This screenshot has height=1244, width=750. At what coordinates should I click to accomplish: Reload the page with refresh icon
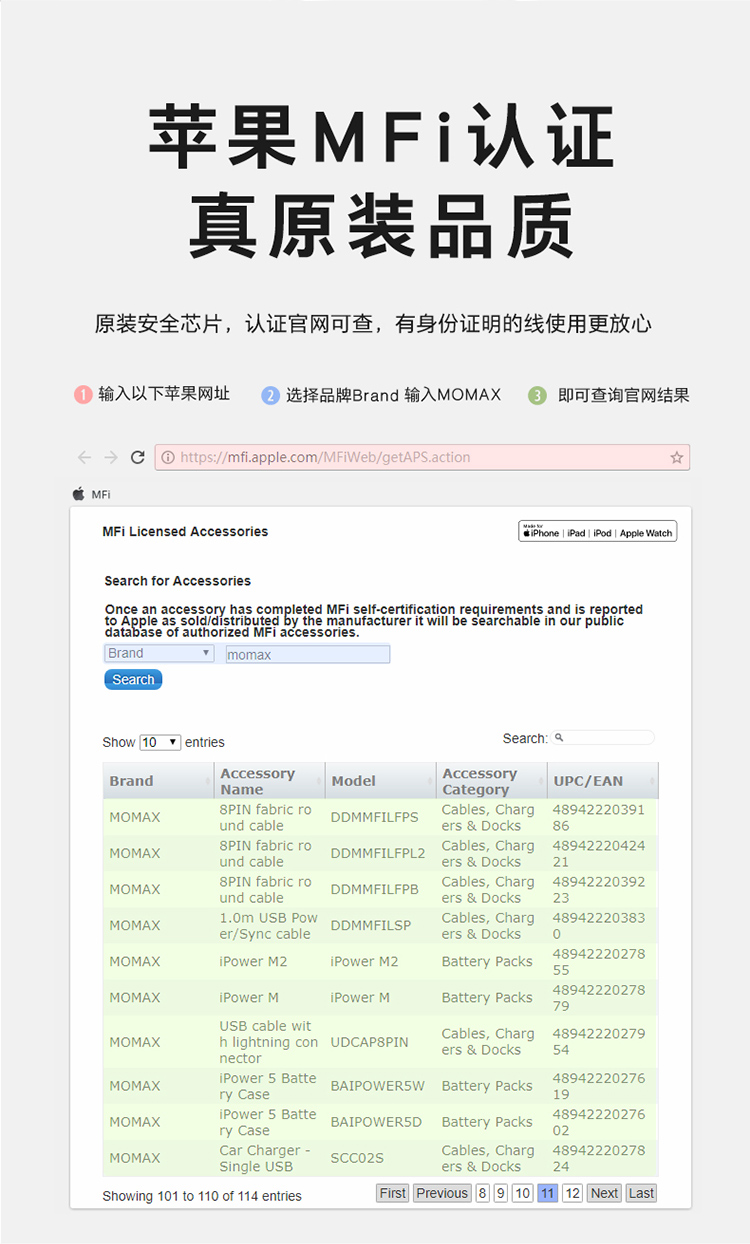138,457
